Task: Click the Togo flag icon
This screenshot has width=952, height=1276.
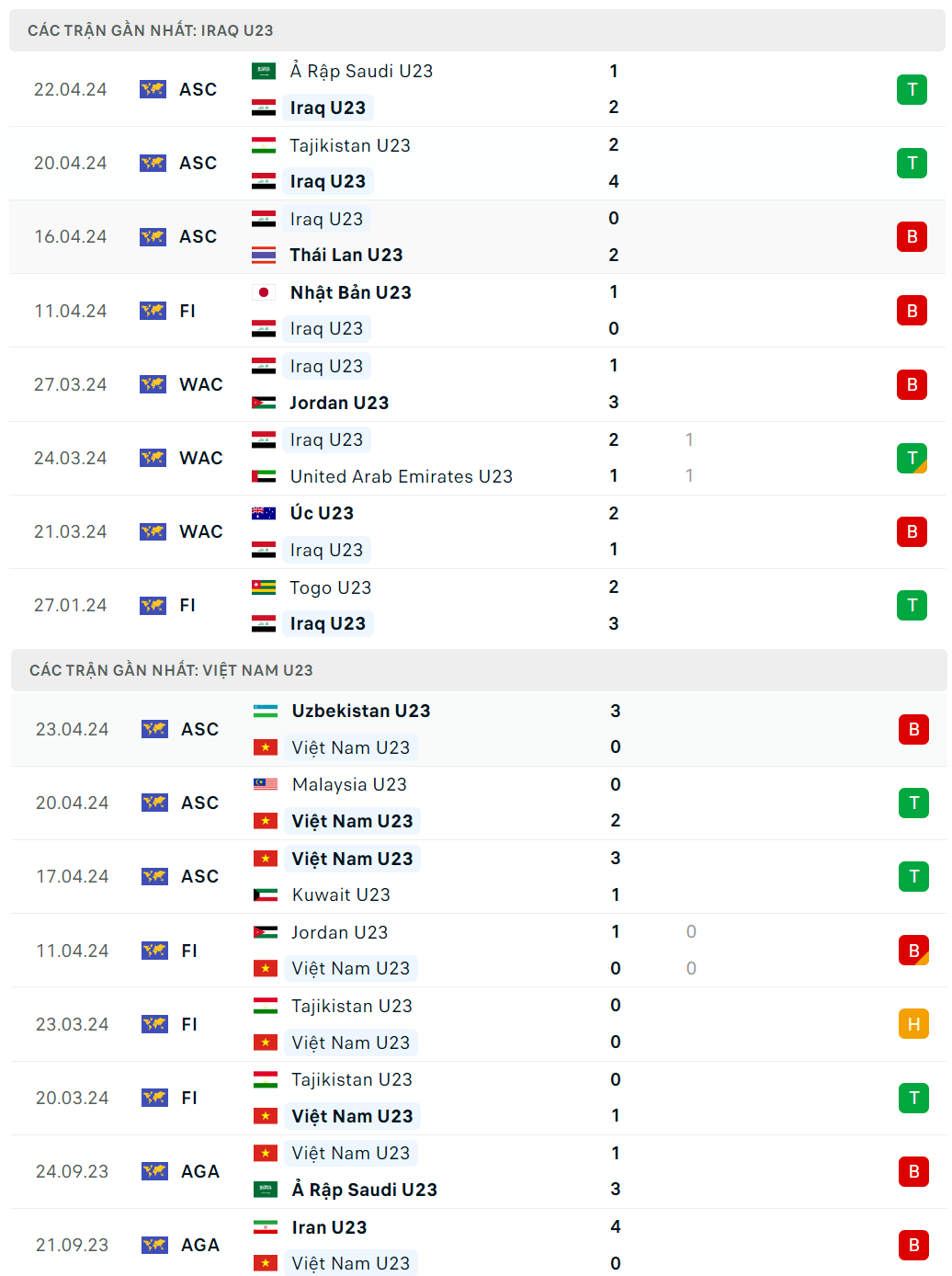Action: [x=264, y=587]
